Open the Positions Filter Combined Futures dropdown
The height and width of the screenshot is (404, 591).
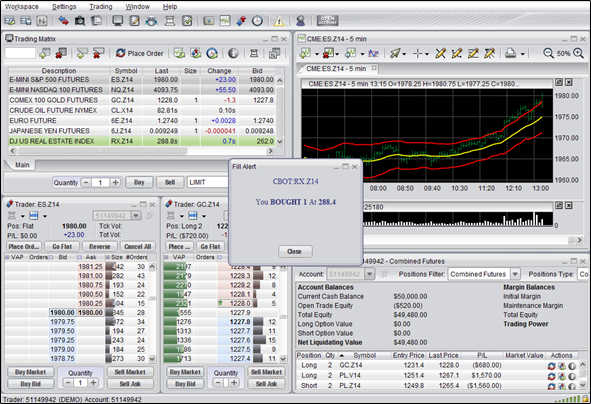pos(515,274)
